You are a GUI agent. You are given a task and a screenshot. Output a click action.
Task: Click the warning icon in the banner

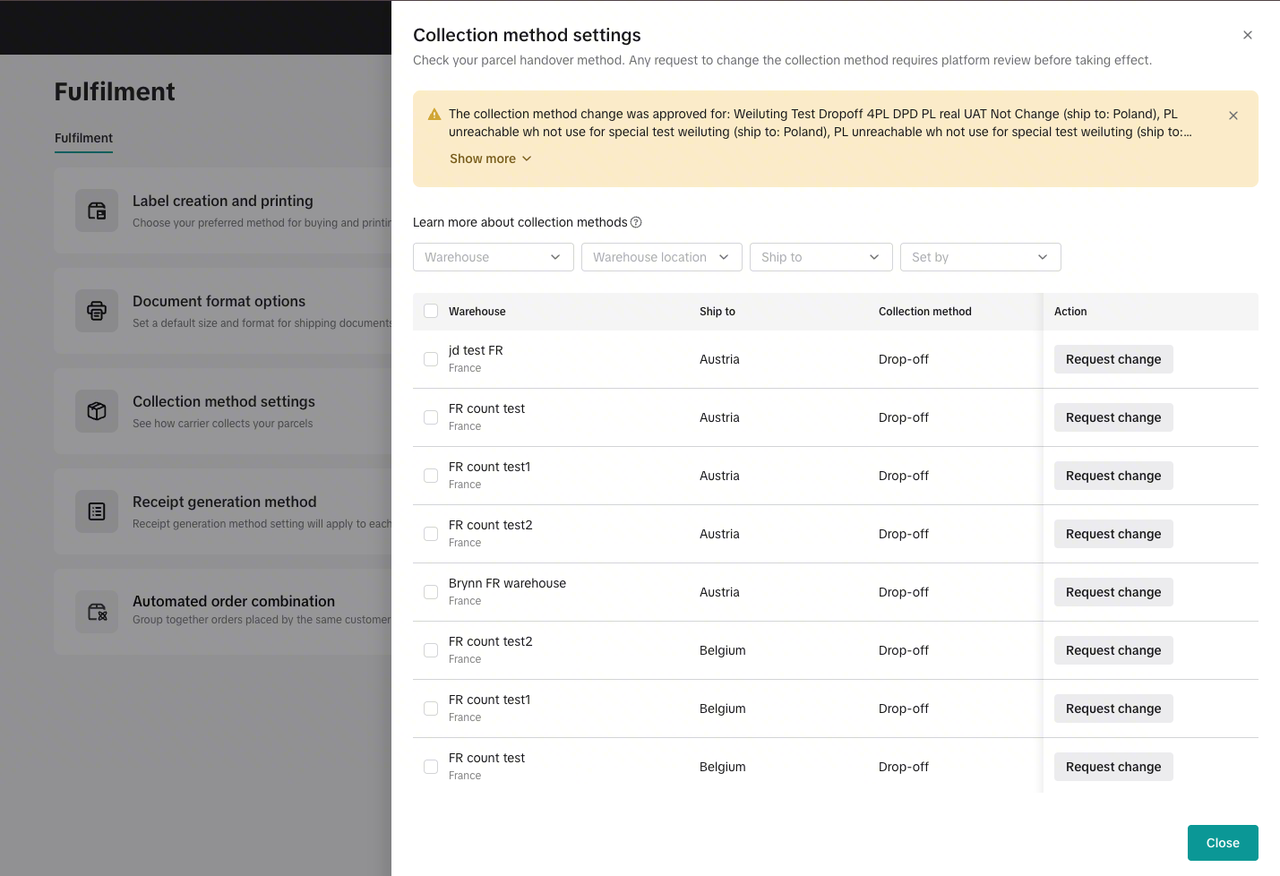tap(434, 114)
